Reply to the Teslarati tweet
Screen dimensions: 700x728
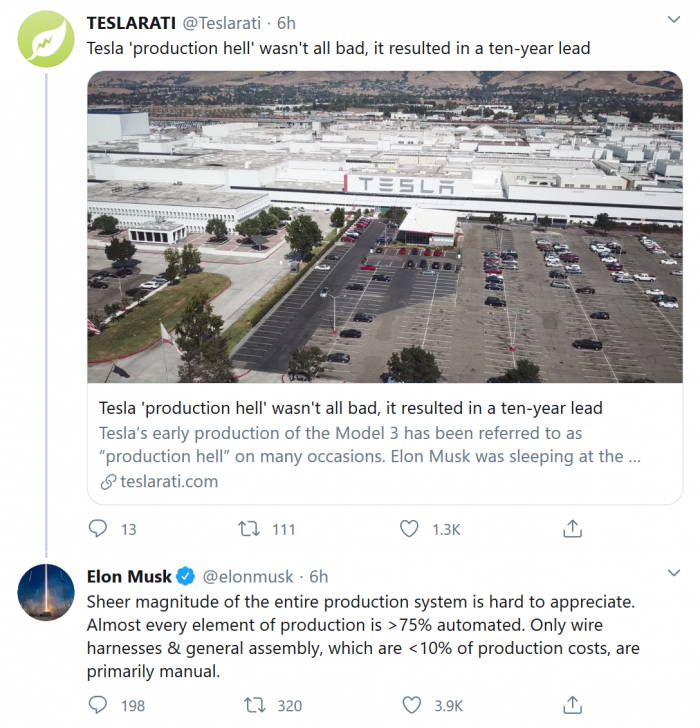[x=98, y=529]
